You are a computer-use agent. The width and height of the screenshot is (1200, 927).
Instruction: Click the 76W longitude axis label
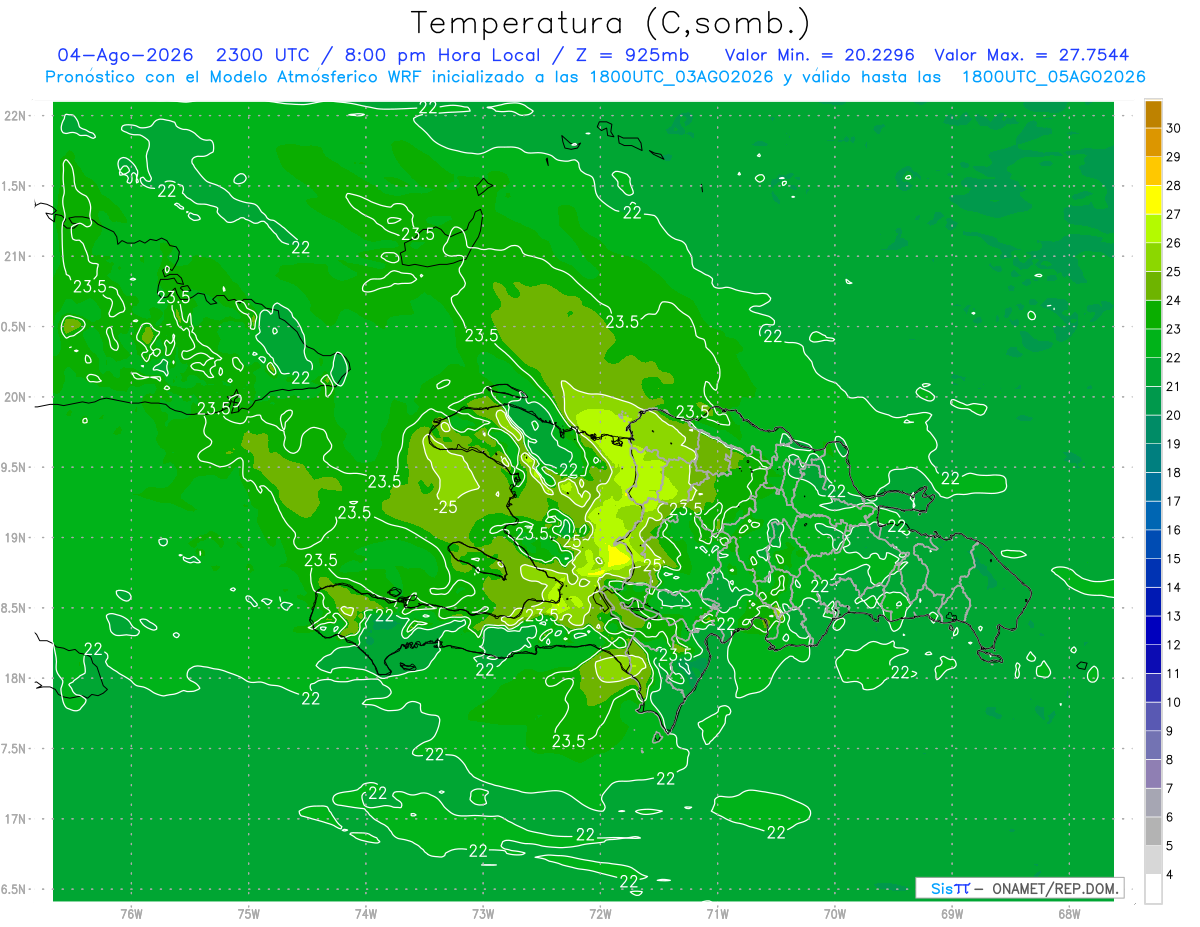pos(131,913)
